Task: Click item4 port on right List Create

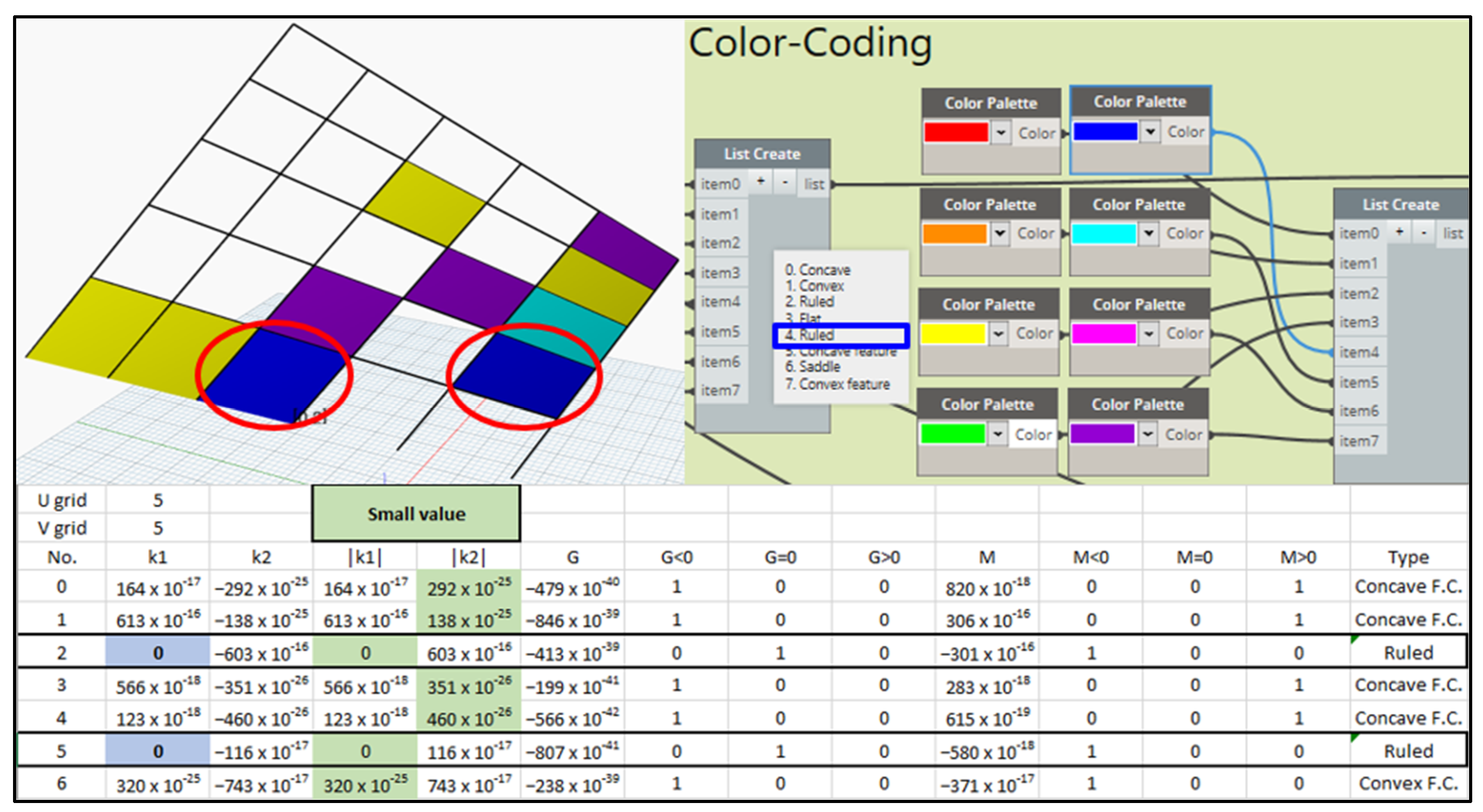Action: (x=1358, y=352)
